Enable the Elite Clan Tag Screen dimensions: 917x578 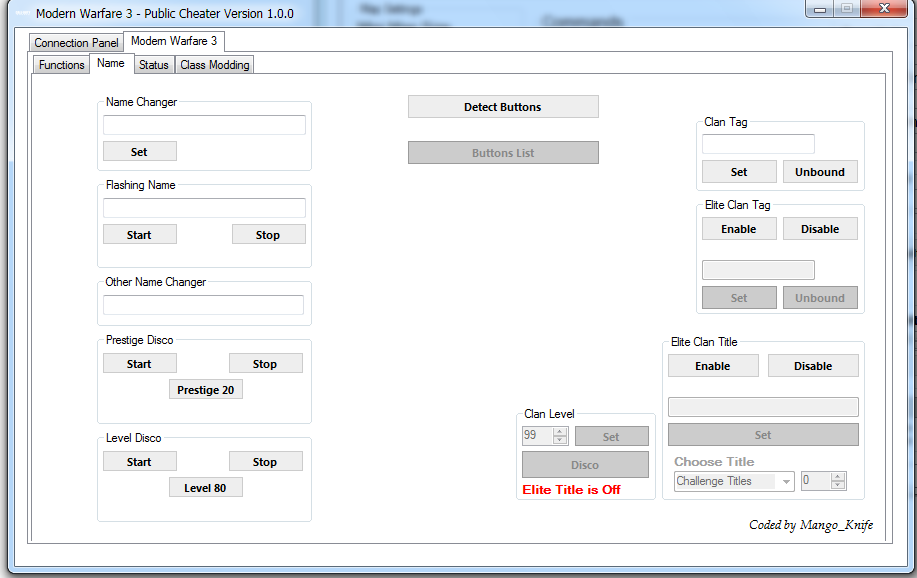click(x=739, y=229)
